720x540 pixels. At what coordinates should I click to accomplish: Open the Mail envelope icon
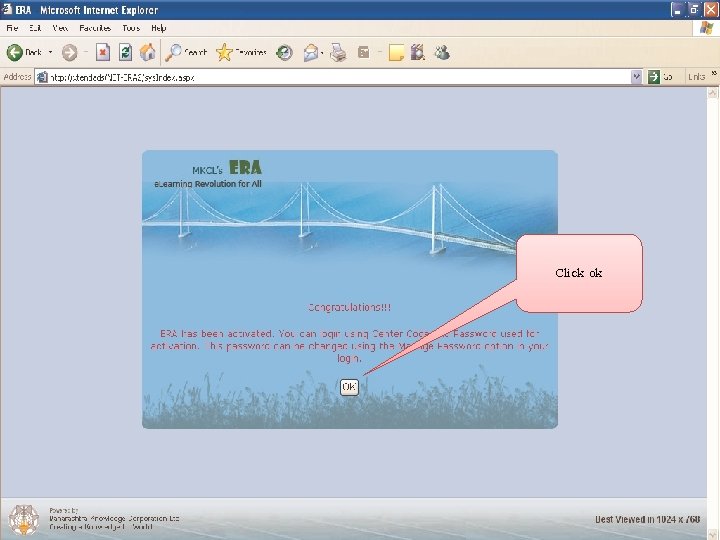click(x=311, y=52)
